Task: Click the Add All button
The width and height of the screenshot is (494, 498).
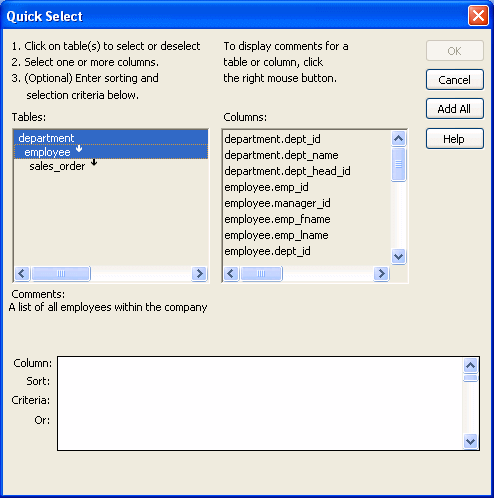Action: coord(455,109)
